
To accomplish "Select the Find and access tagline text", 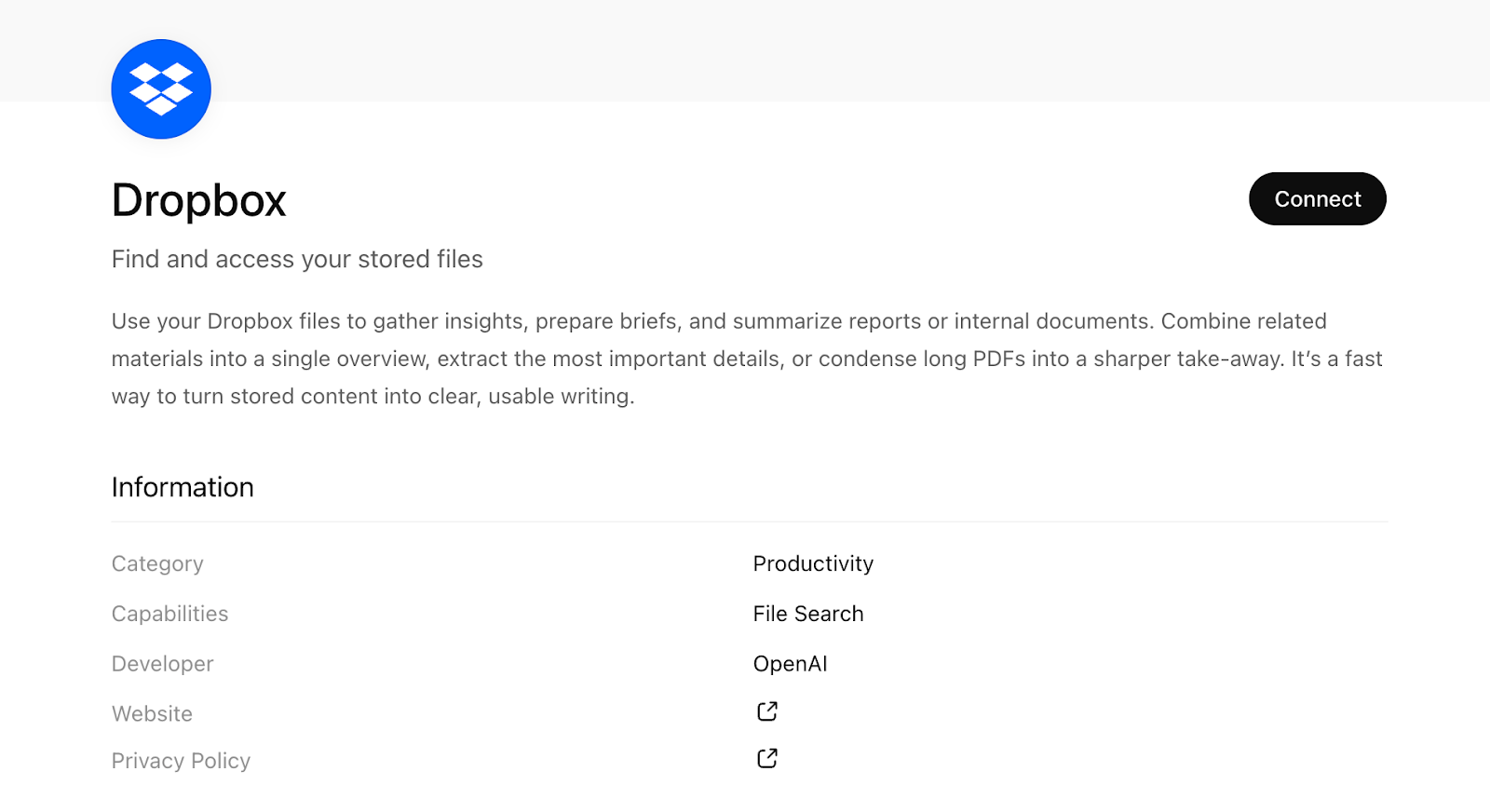I will click(297, 259).
